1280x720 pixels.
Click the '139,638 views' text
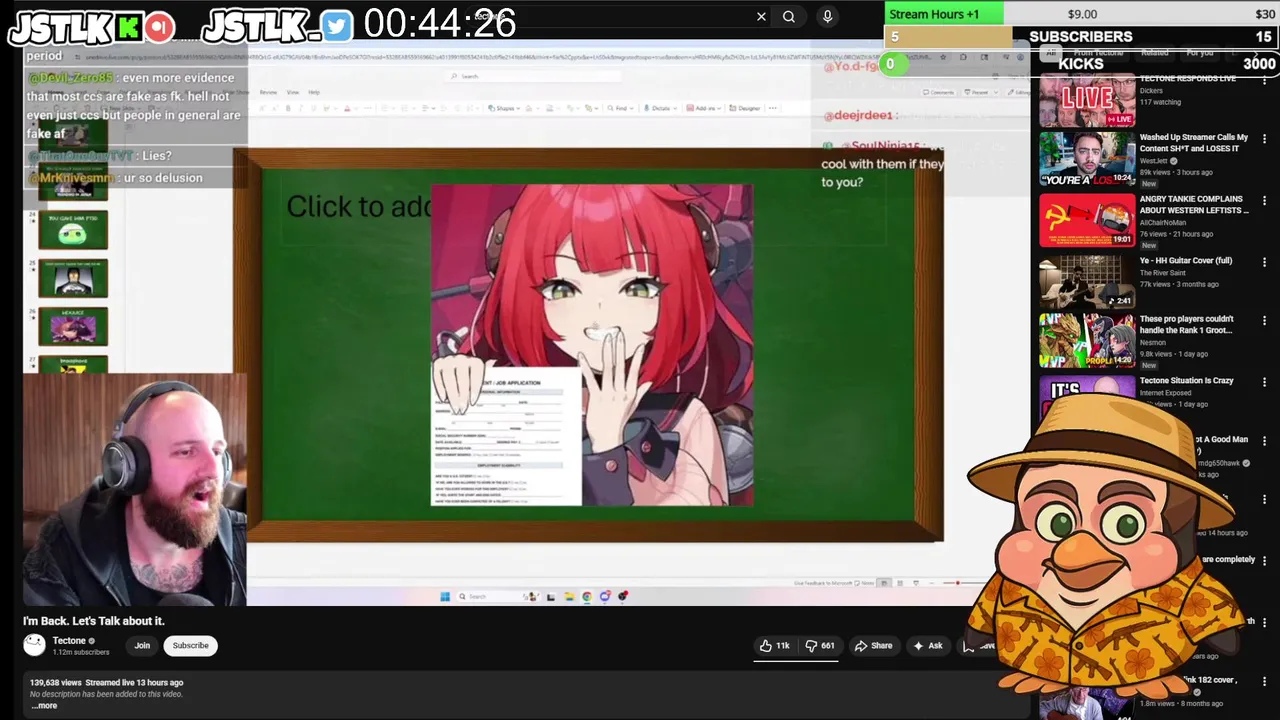tap(56, 682)
